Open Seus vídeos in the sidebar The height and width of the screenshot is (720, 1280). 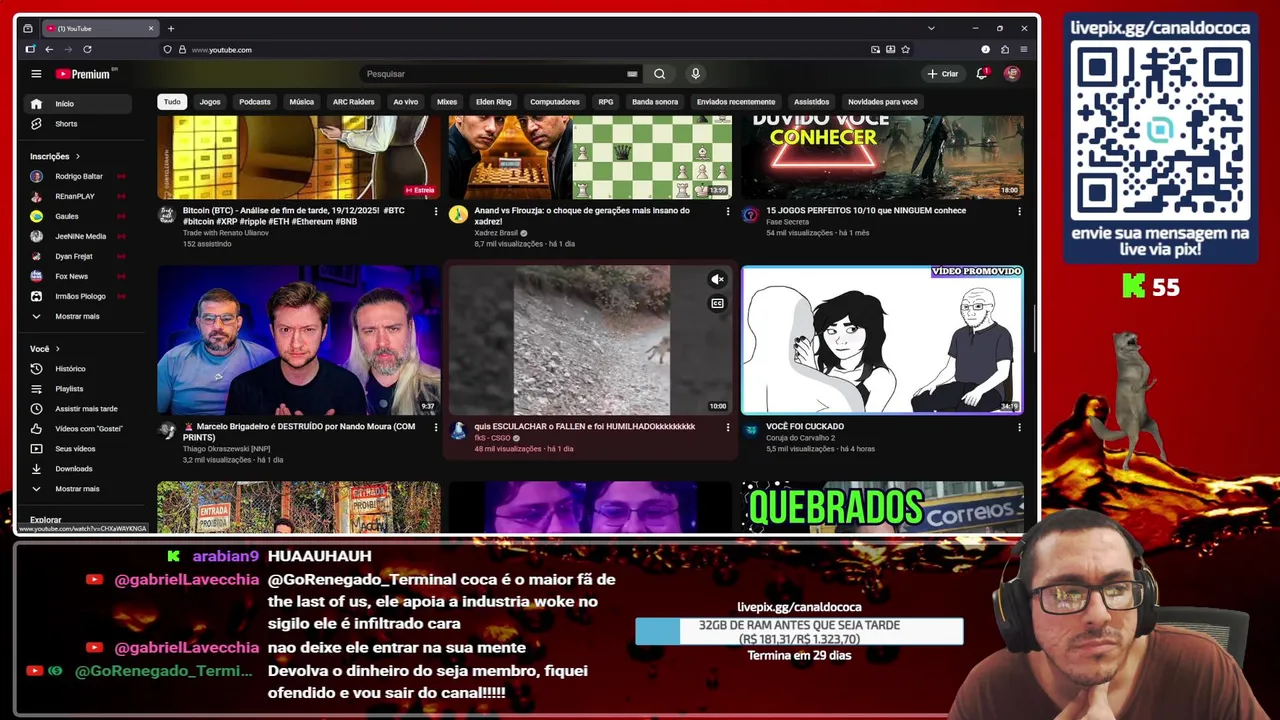tap(78, 449)
